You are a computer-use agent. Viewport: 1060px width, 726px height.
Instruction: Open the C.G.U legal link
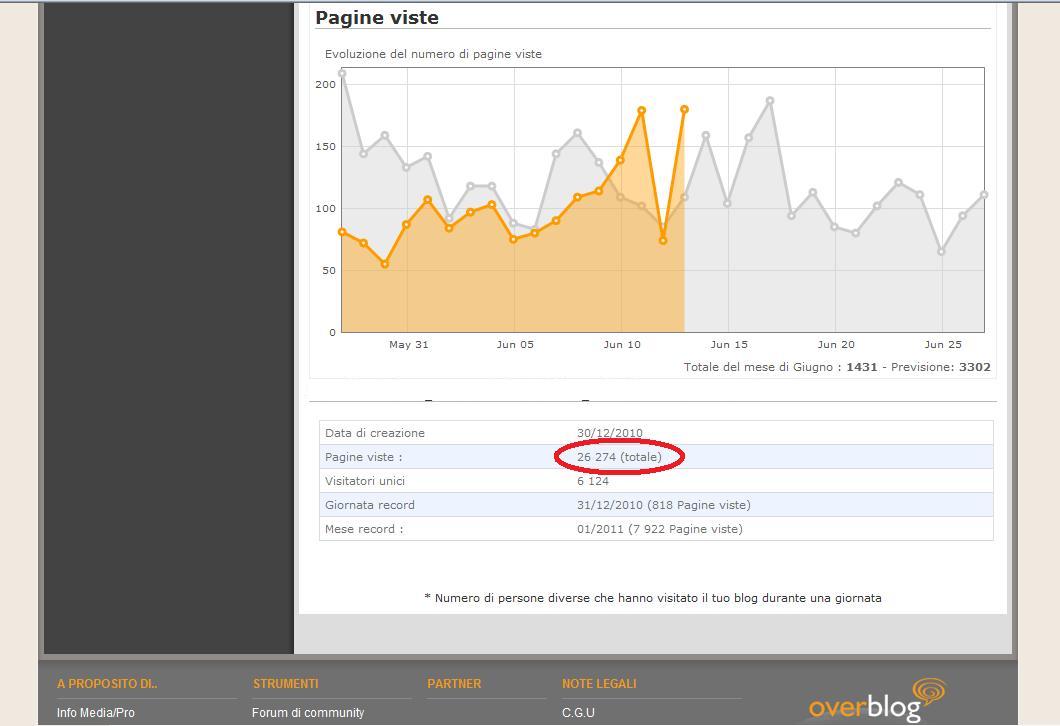pyautogui.click(x=578, y=713)
